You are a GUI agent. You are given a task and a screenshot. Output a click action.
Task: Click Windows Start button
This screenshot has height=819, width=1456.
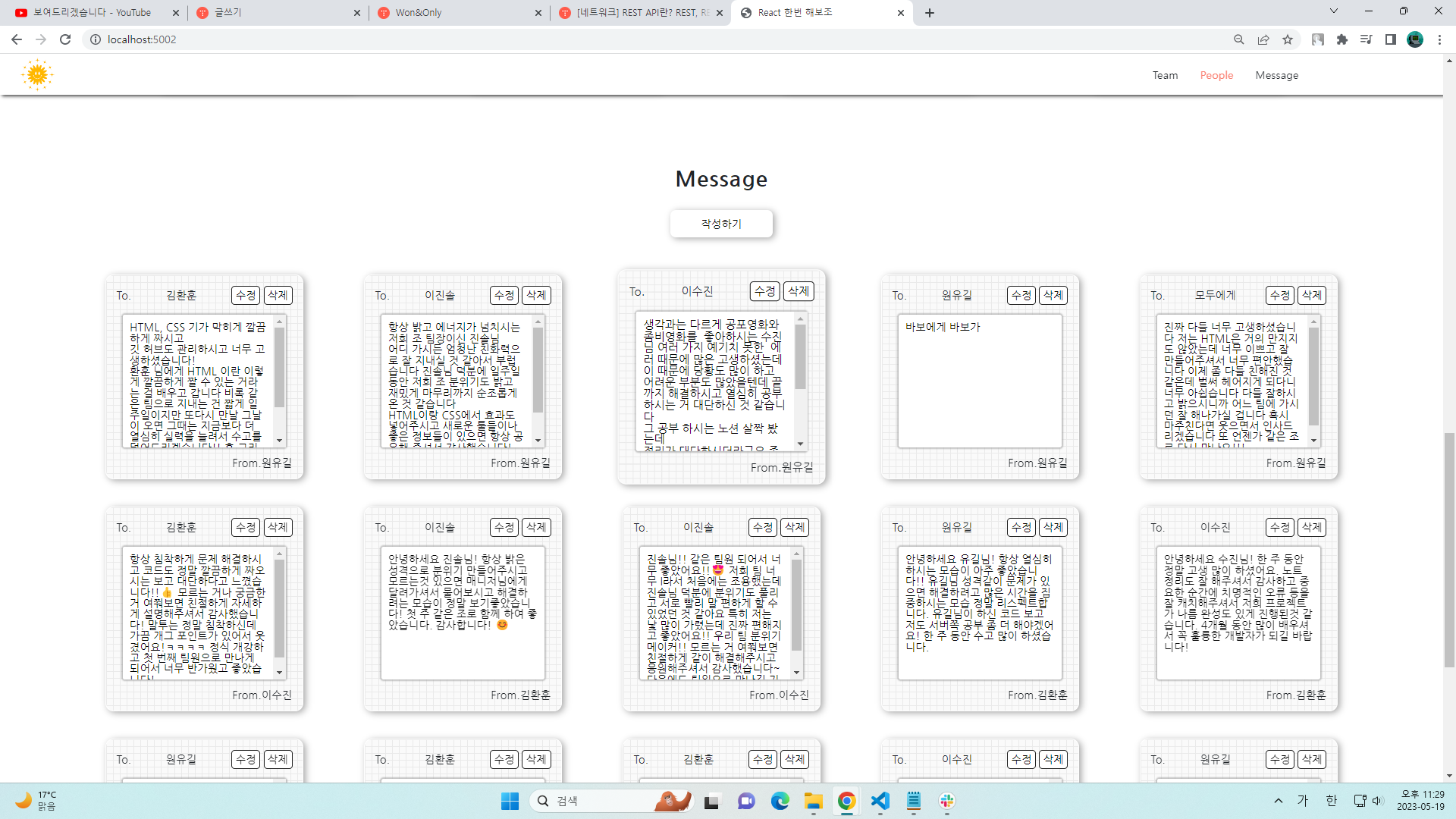[x=510, y=801]
